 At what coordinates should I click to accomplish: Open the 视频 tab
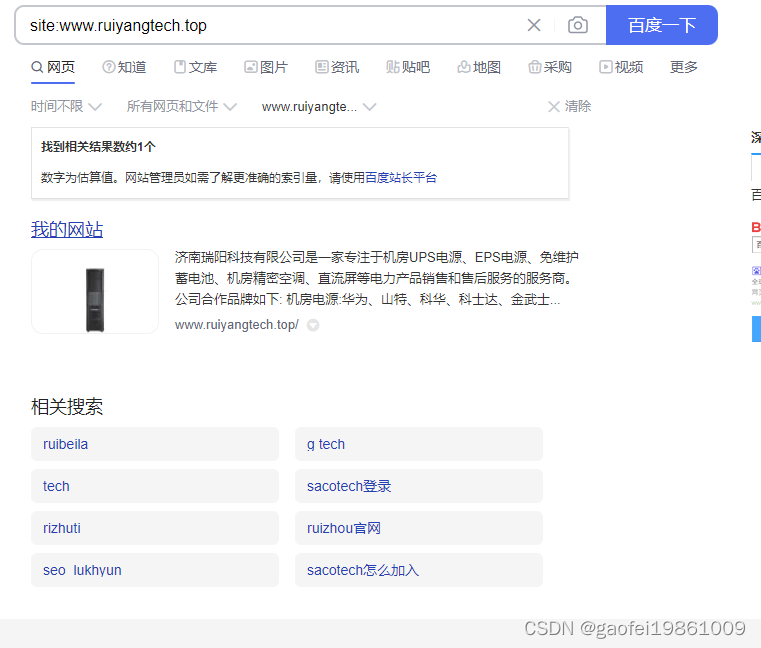(x=621, y=67)
